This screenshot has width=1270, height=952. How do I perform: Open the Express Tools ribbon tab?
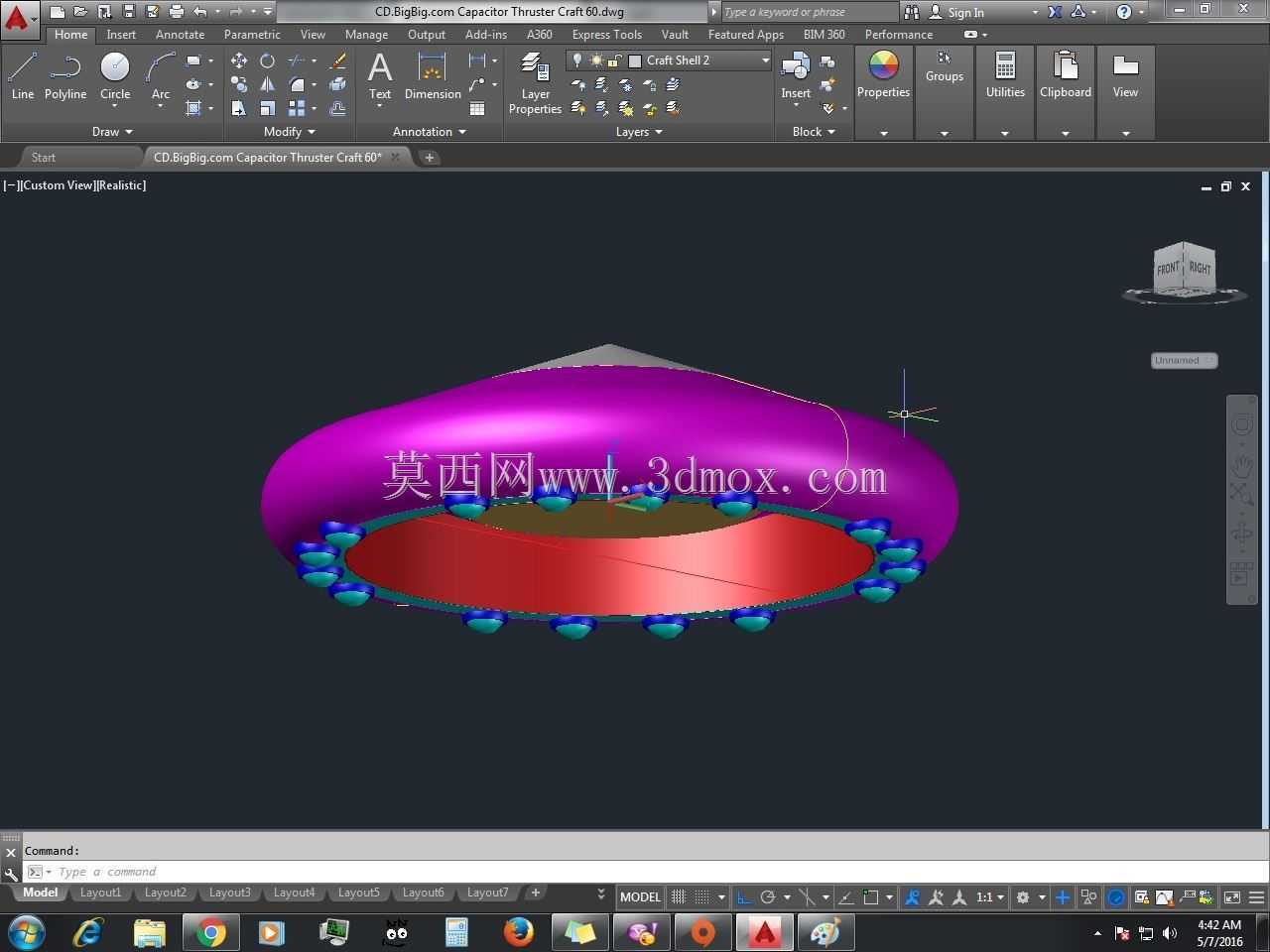(606, 34)
